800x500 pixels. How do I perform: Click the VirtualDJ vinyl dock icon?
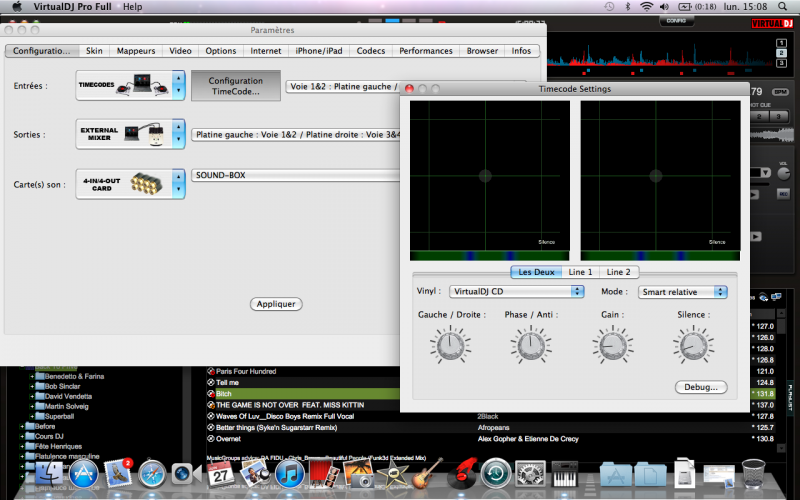coord(461,473)
